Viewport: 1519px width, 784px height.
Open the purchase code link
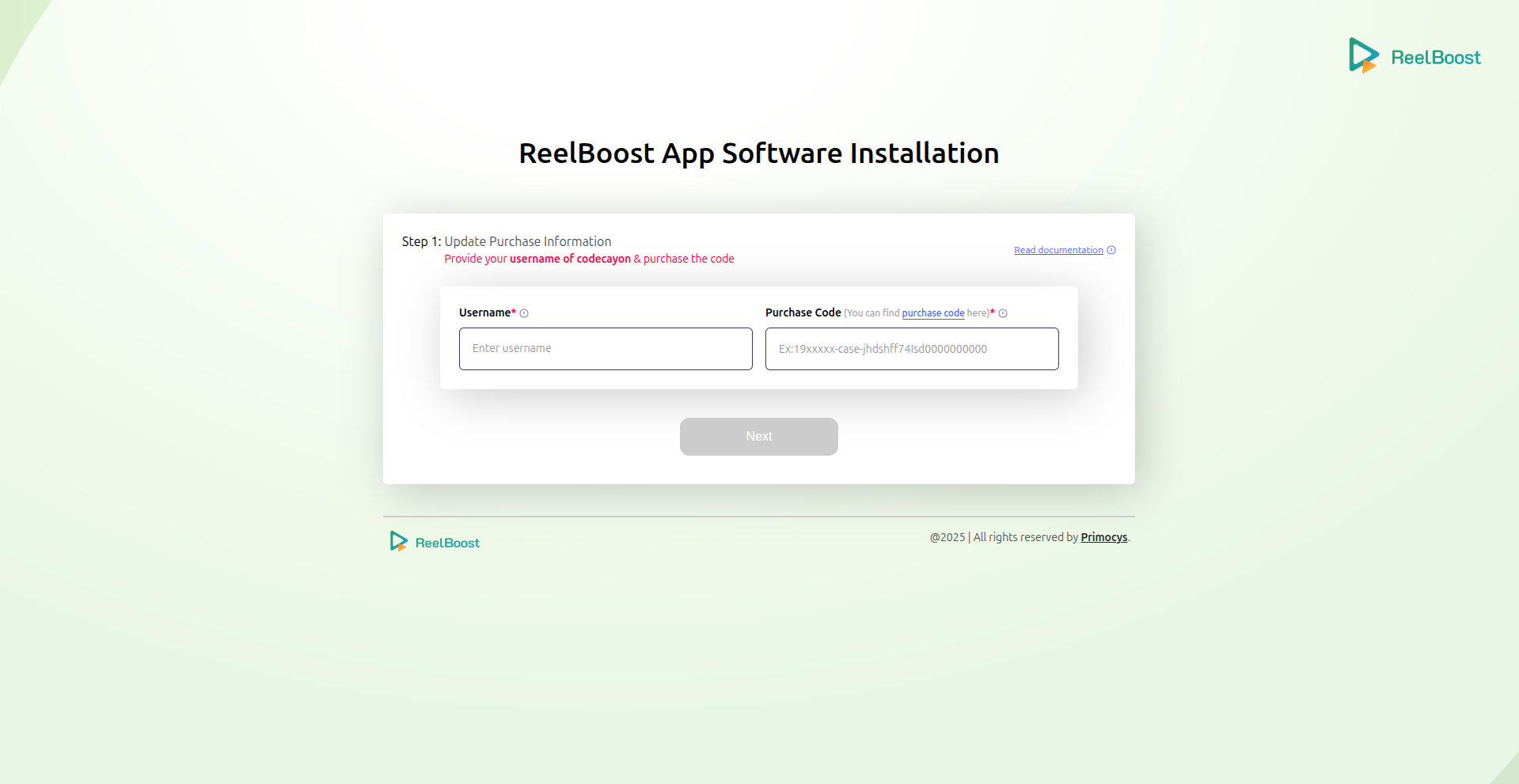tap(933, 313)
